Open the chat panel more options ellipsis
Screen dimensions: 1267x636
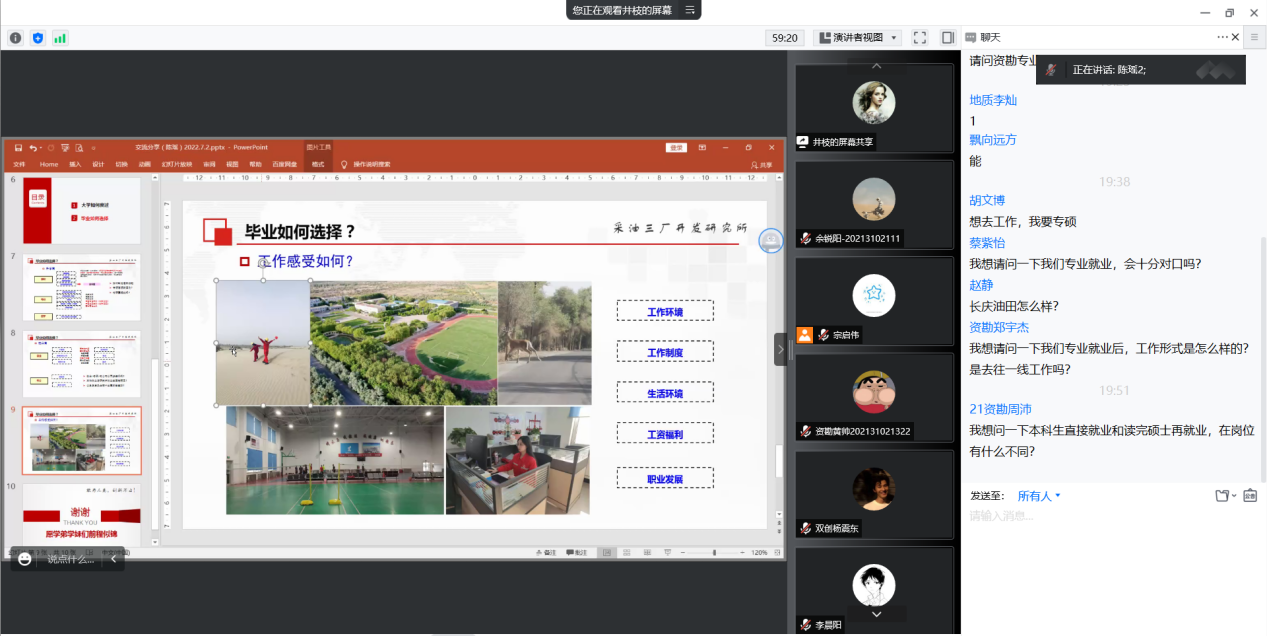tap(1222, 37)
